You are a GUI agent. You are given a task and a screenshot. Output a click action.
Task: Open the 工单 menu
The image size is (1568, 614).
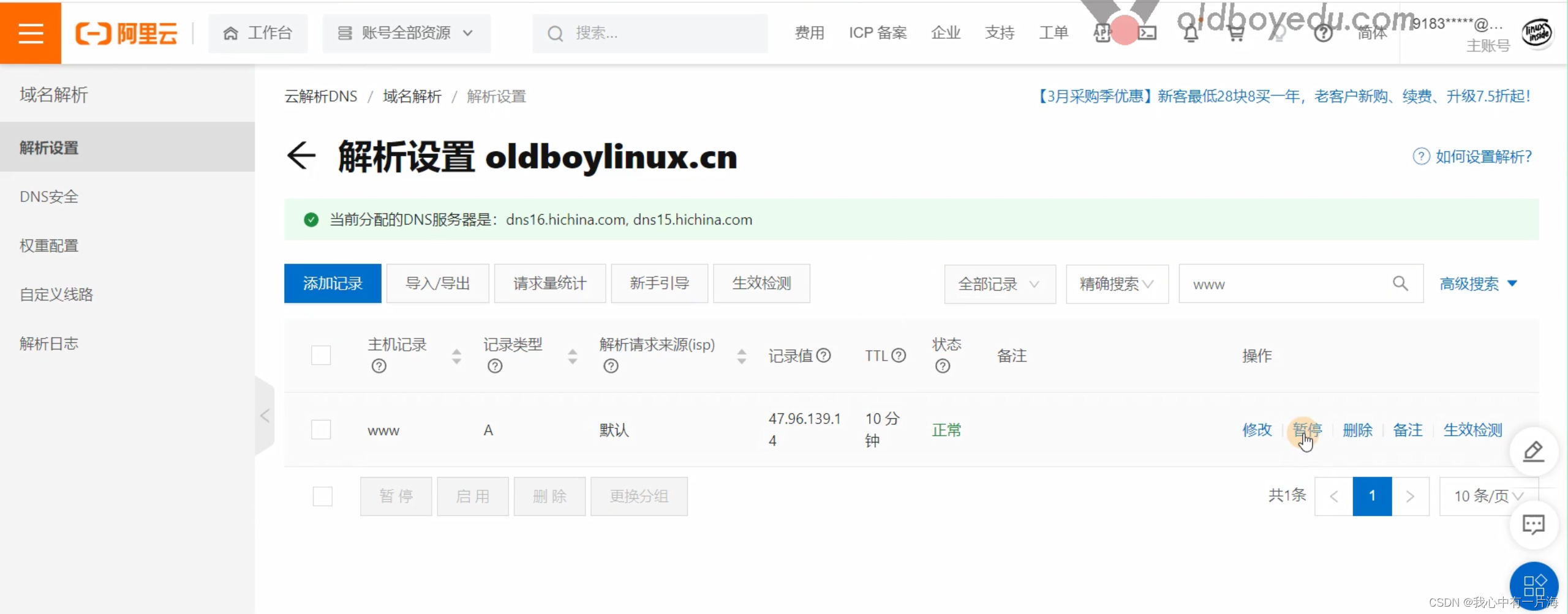point(1053,33)
